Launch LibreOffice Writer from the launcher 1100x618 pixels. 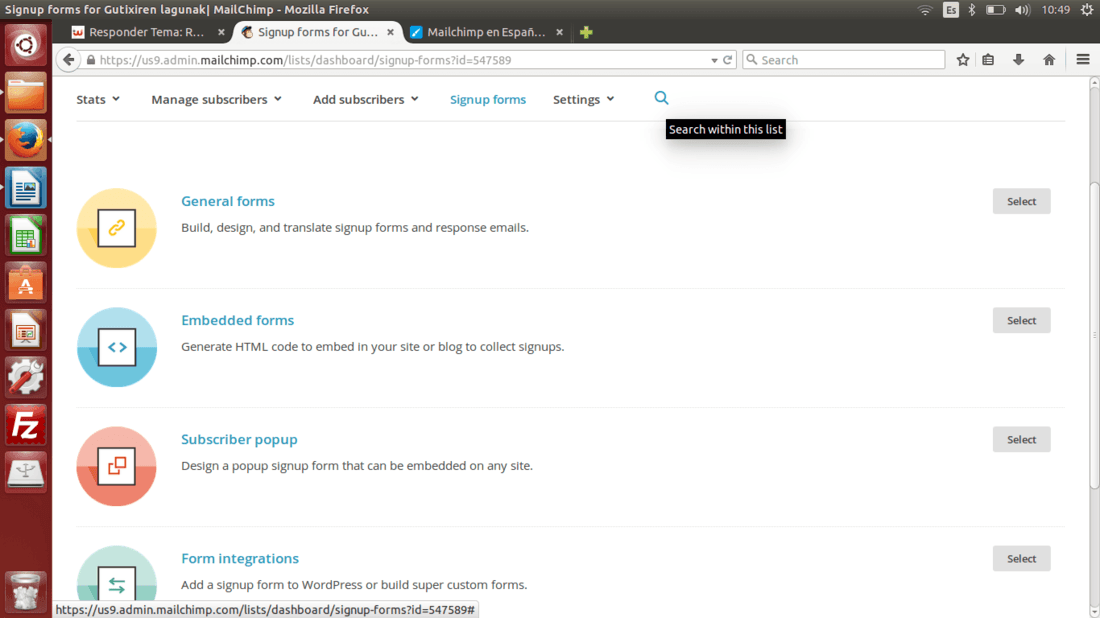[x=26, y=187]
